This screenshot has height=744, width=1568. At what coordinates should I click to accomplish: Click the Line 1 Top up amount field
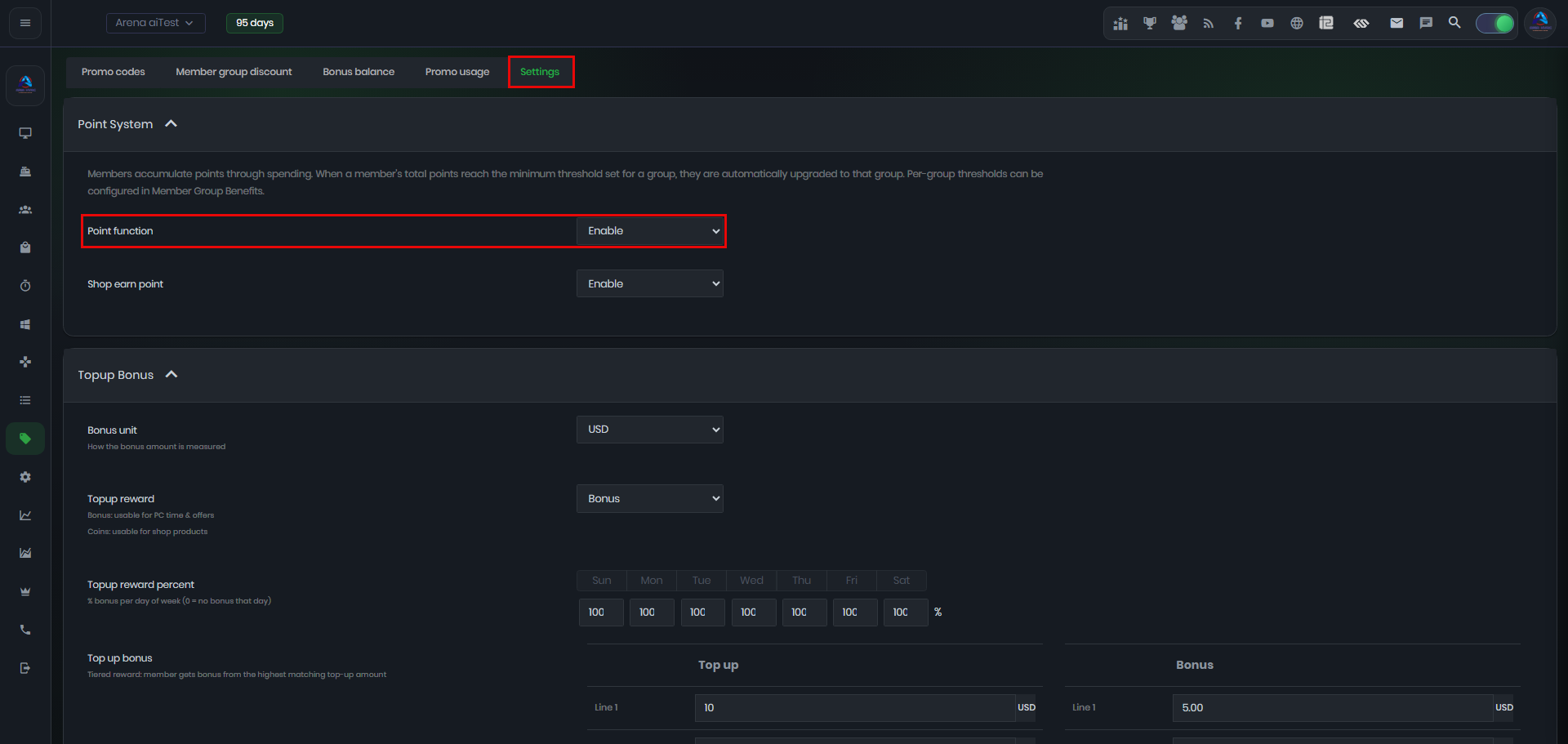pos(855,708)
